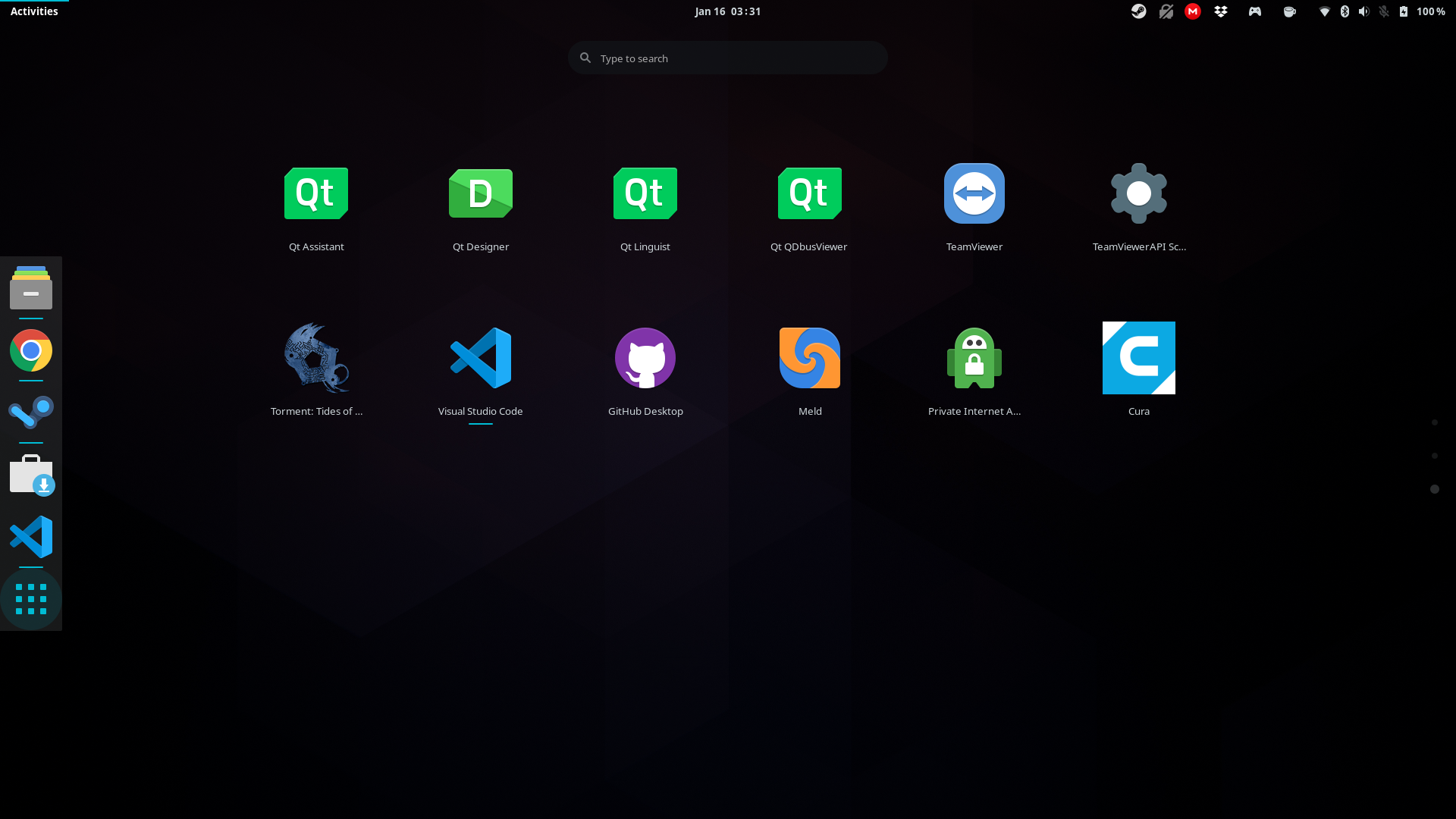Toggle Show Applications grid button in dock

pos(31,599)
